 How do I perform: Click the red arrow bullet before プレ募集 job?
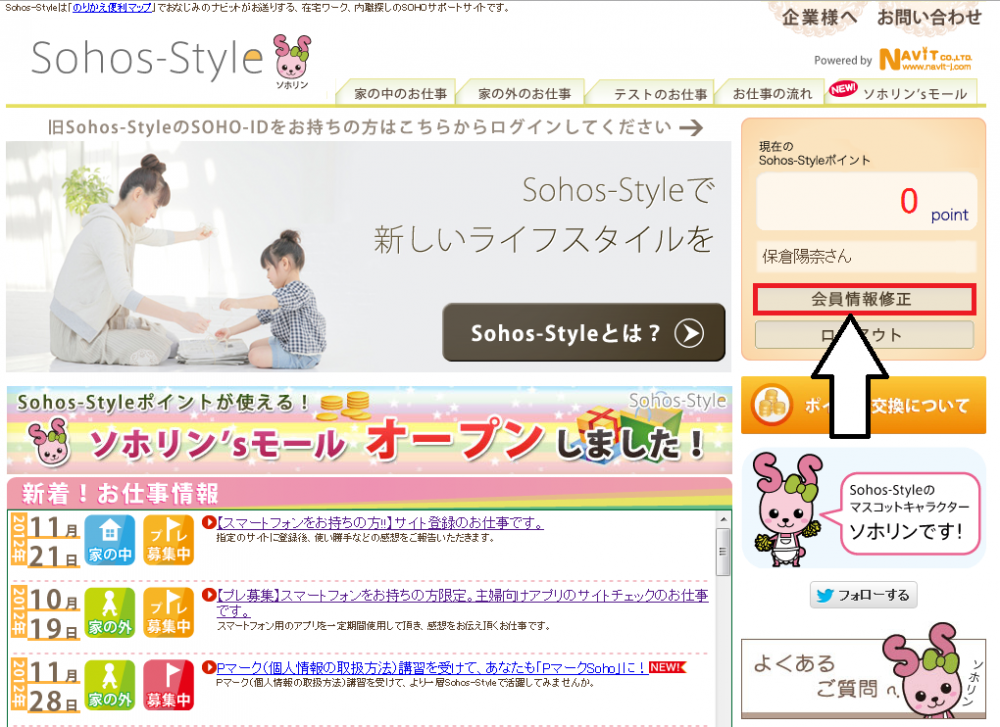[209, 595]
